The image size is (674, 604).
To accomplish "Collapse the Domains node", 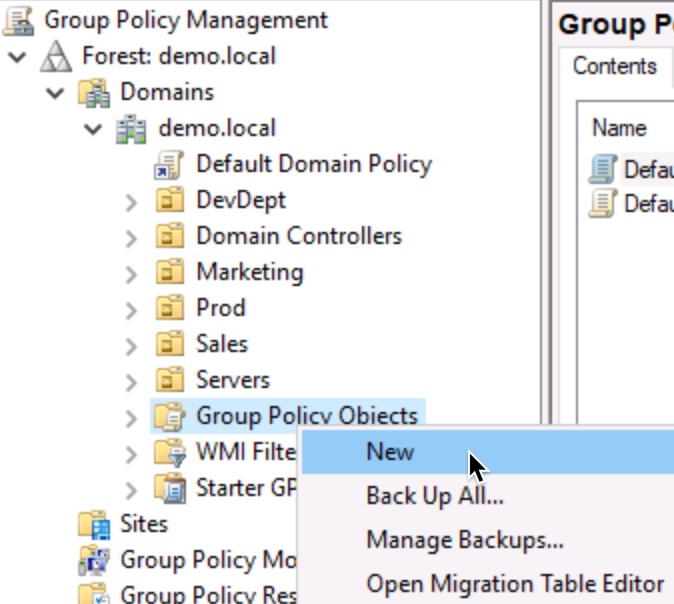I will click(x=55, y=92).
